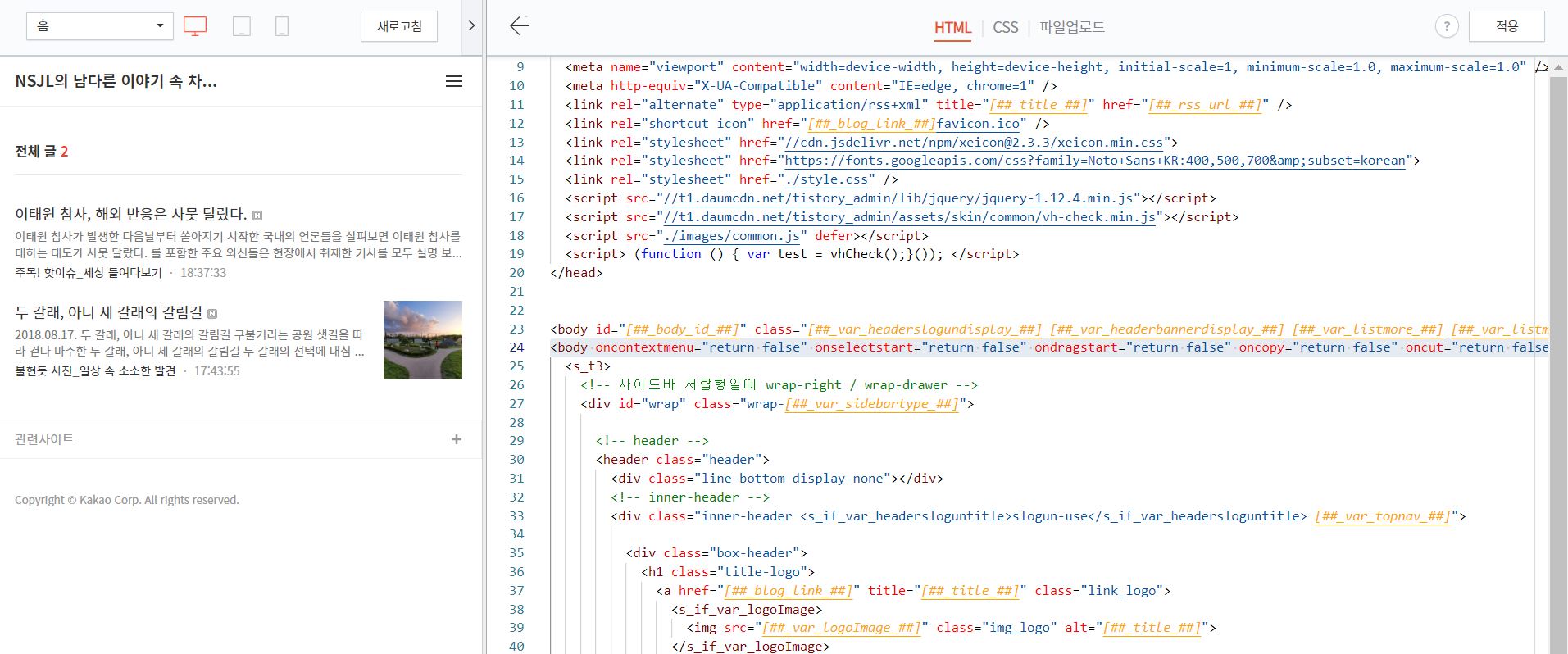Image resolution: width=1568 pixels, height=654 pixels.
Task: Click the 17:43:55 post timestamp
Action: [216, 370]
